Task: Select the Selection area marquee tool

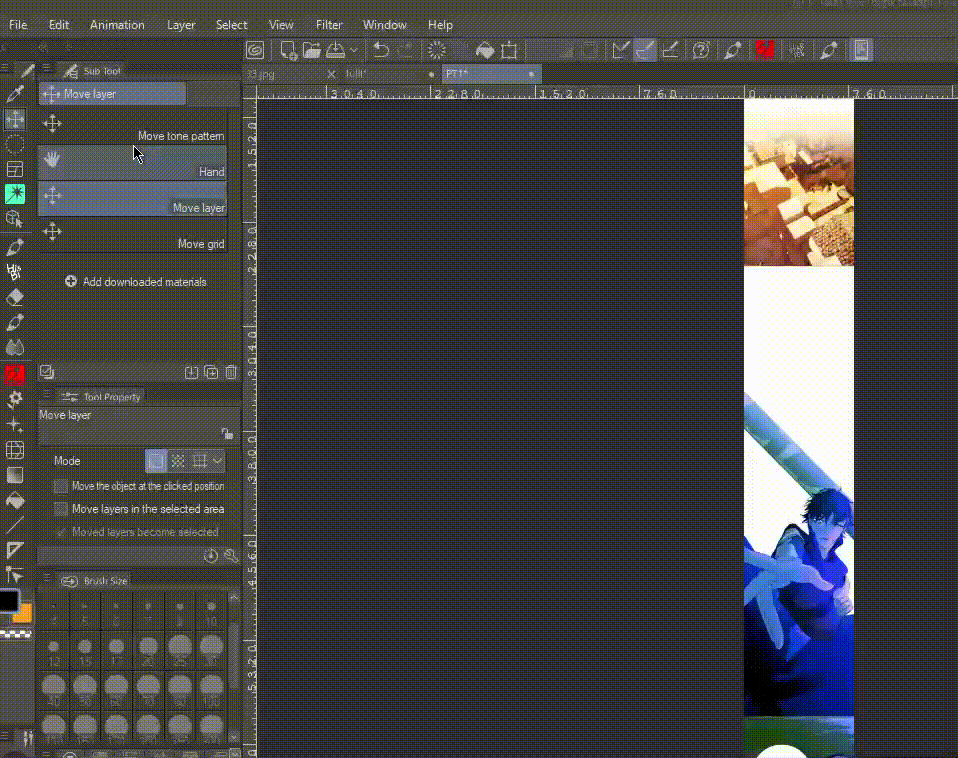Action: tap(15, 144)
